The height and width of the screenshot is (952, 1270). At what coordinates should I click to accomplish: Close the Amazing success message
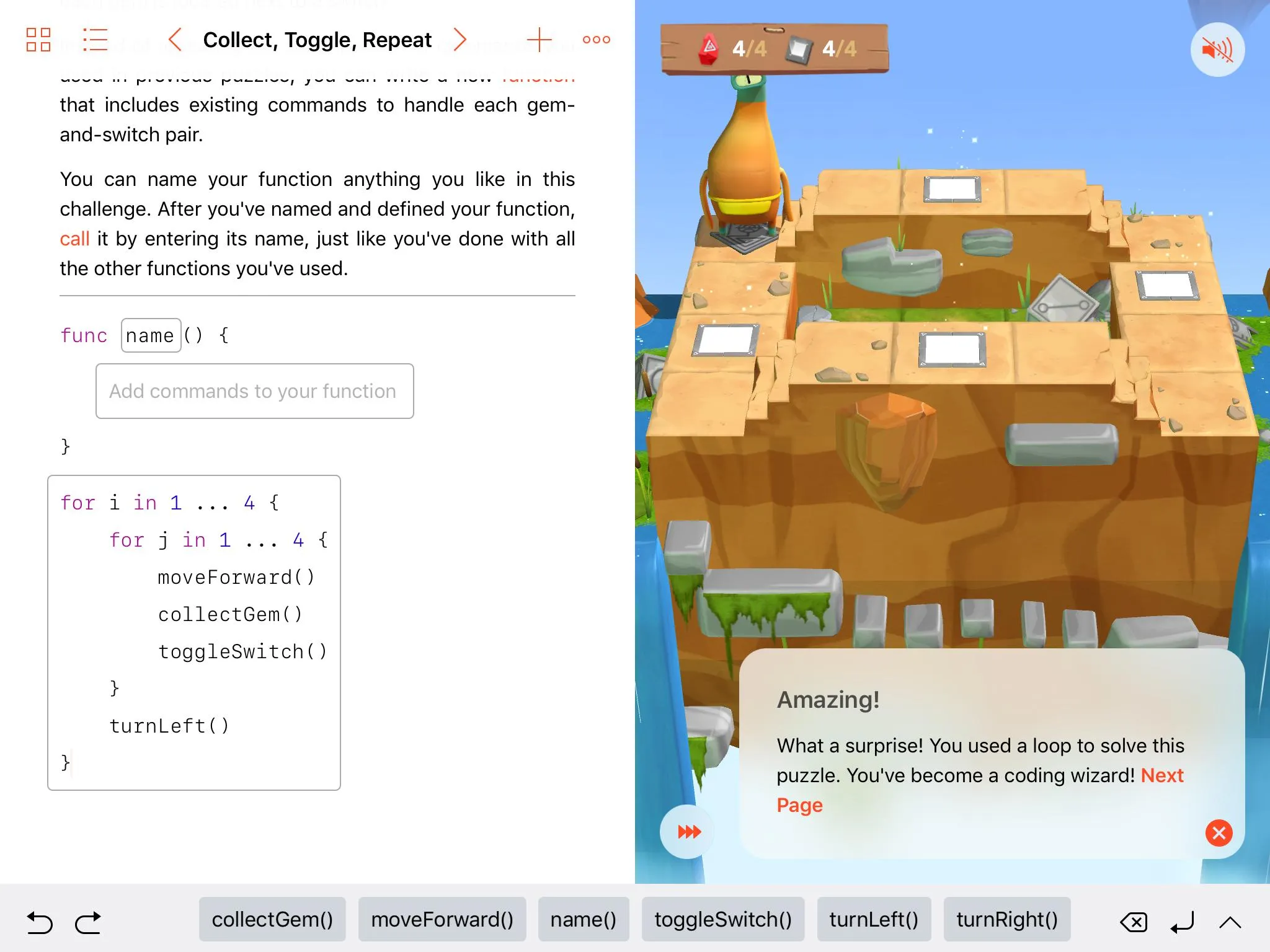(1219, 832)
